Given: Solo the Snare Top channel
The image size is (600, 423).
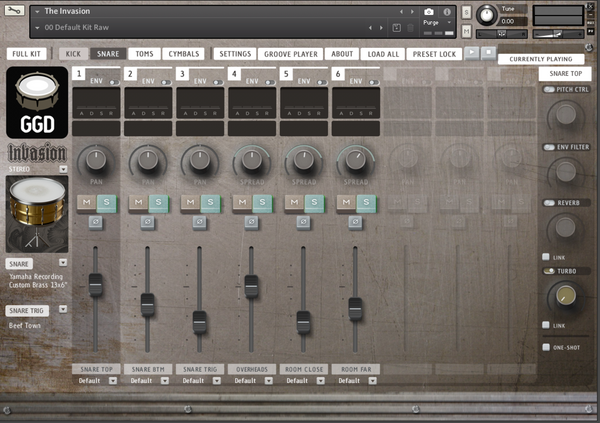Looking at the screenshot, I should pos(107,203).
